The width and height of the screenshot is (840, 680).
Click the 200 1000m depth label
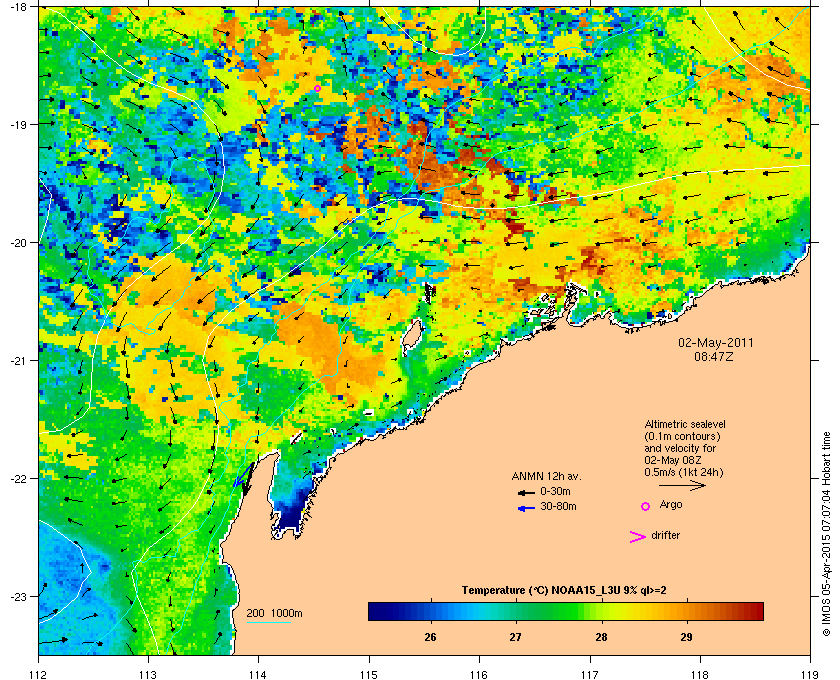[x=274, y=614]
